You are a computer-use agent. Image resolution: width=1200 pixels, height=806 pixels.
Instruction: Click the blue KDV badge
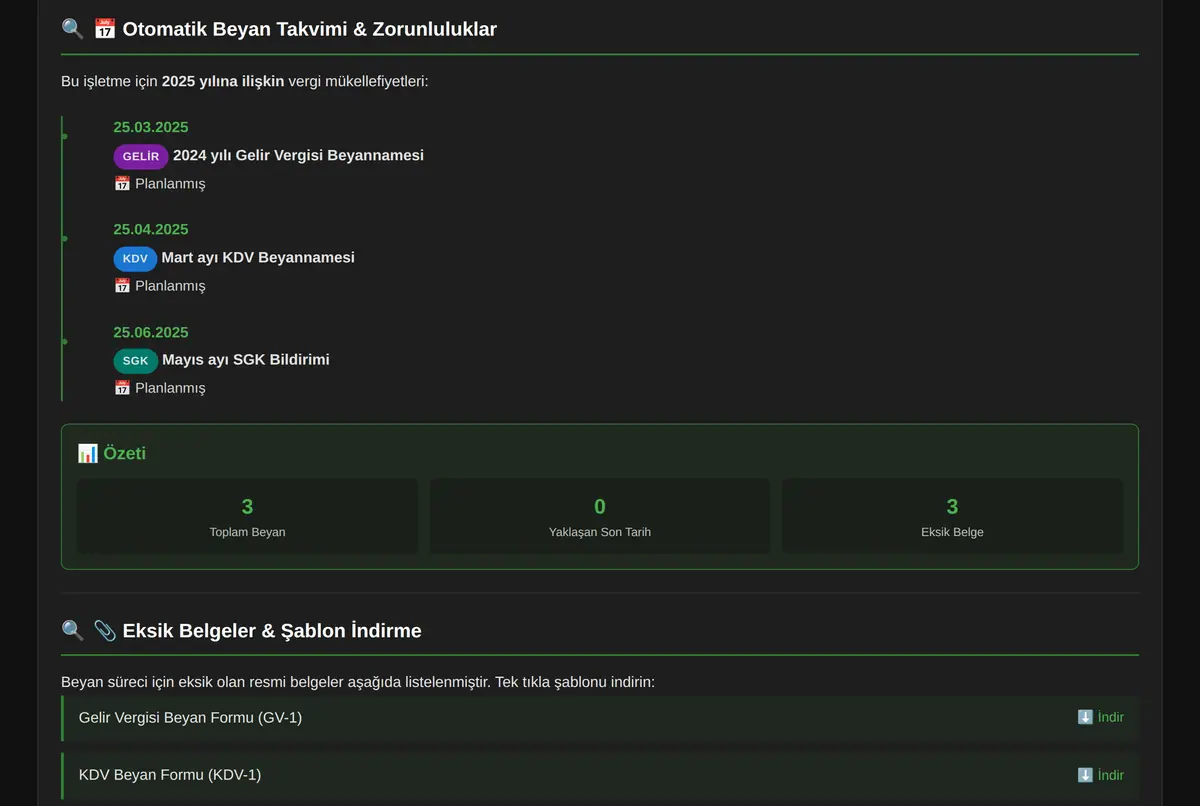tap(135, 259)
